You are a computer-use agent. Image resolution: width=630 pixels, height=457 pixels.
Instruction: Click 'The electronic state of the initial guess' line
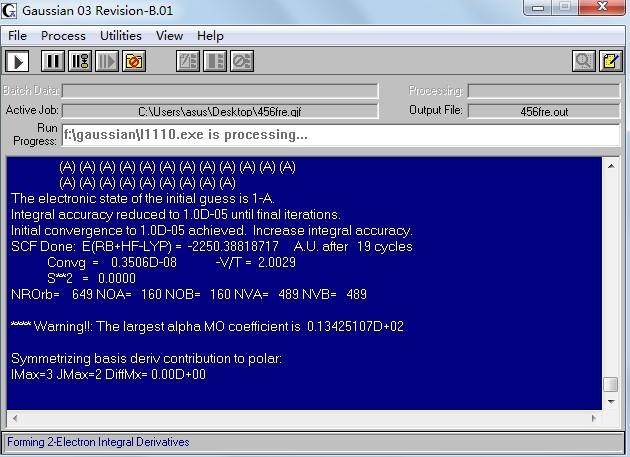pyautogui.click(x=143, y=199)
